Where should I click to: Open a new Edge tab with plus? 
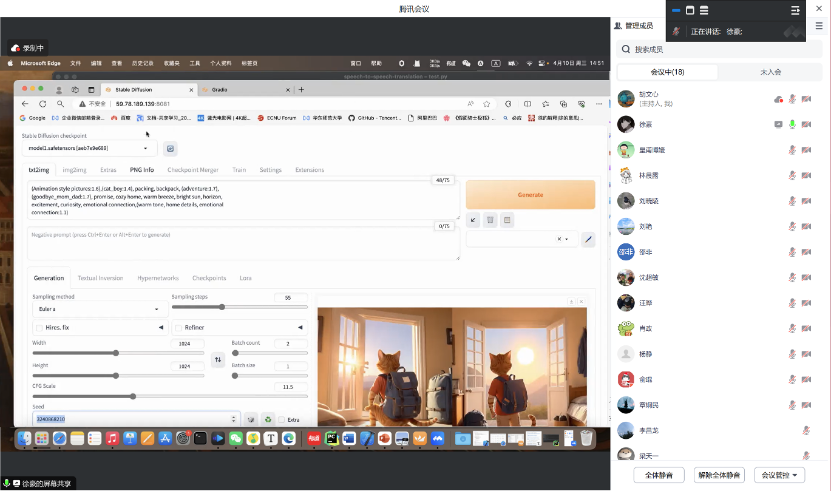click(x=301, y=90)
